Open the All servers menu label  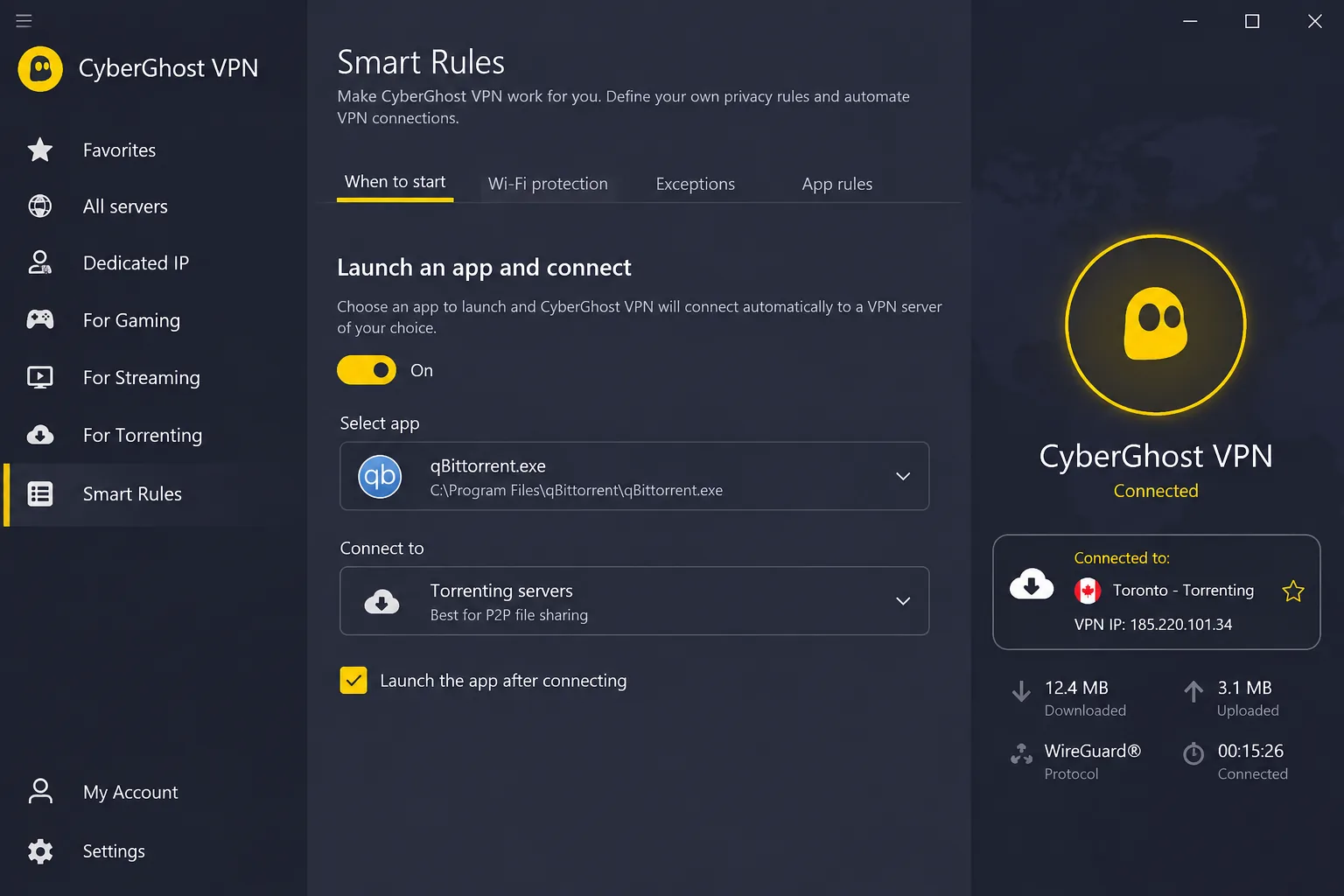point(125,206)
